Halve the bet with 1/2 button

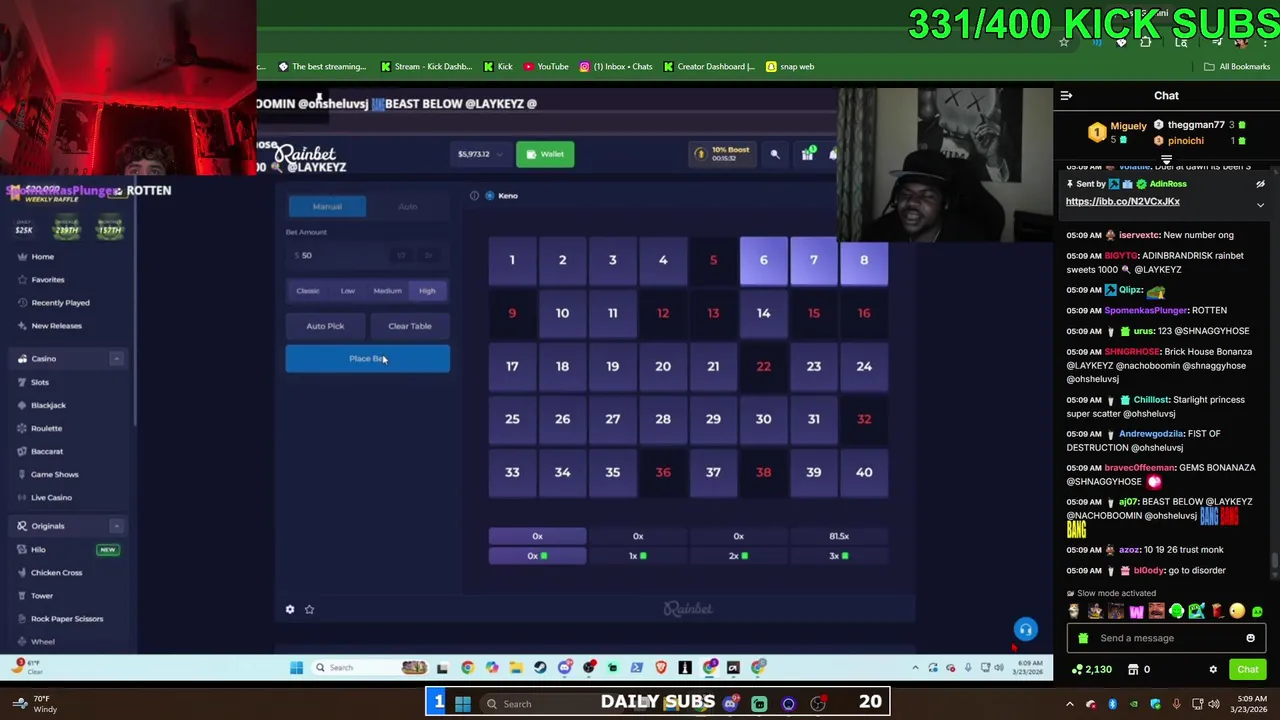click(401, 256)
